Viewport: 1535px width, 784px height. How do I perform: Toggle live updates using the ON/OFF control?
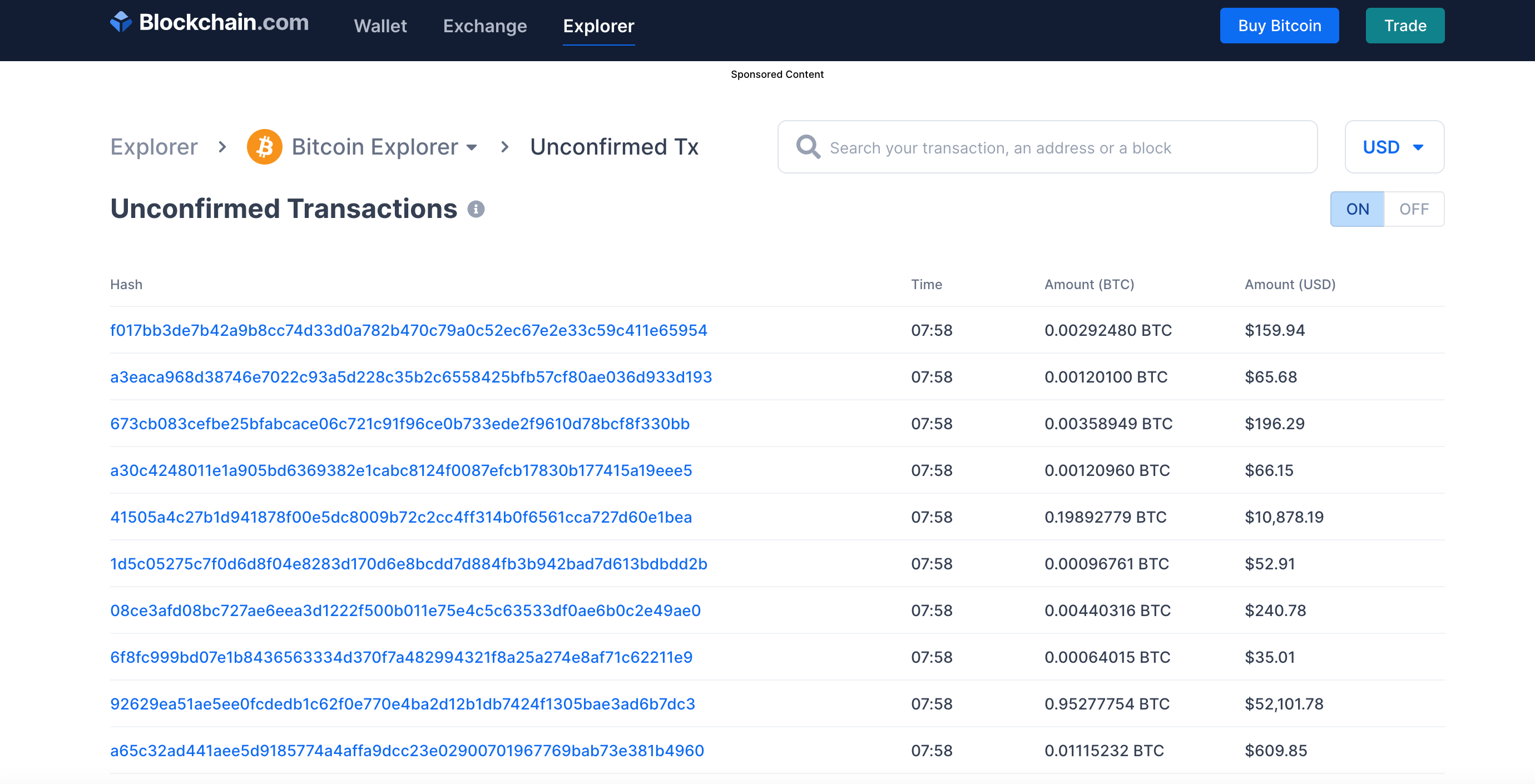coord(1386,209)
